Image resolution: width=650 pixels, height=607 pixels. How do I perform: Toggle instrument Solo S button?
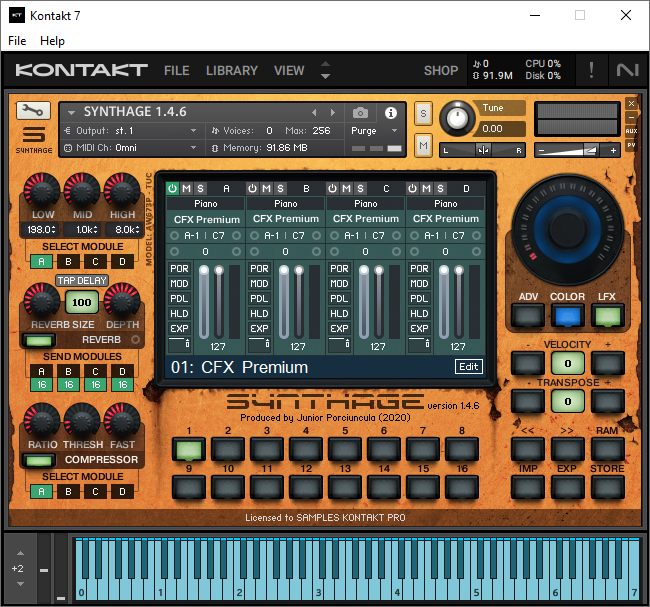point(423,113)
